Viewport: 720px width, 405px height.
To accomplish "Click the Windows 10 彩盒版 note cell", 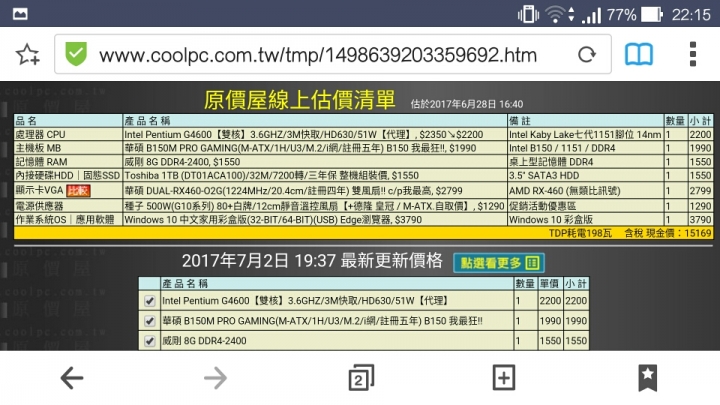I will (585, 219).
